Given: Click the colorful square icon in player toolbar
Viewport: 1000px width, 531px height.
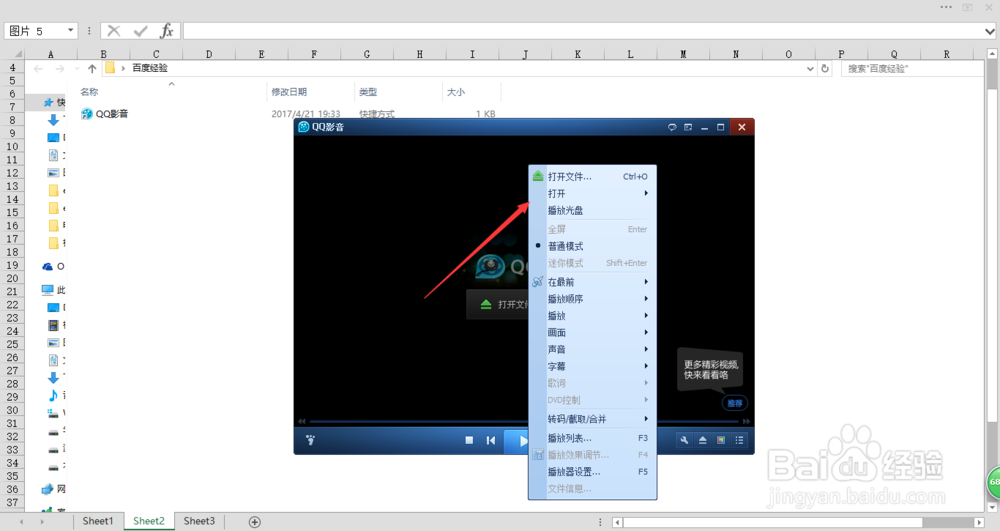Looking at the screenshot, I should tap(721, 440).
